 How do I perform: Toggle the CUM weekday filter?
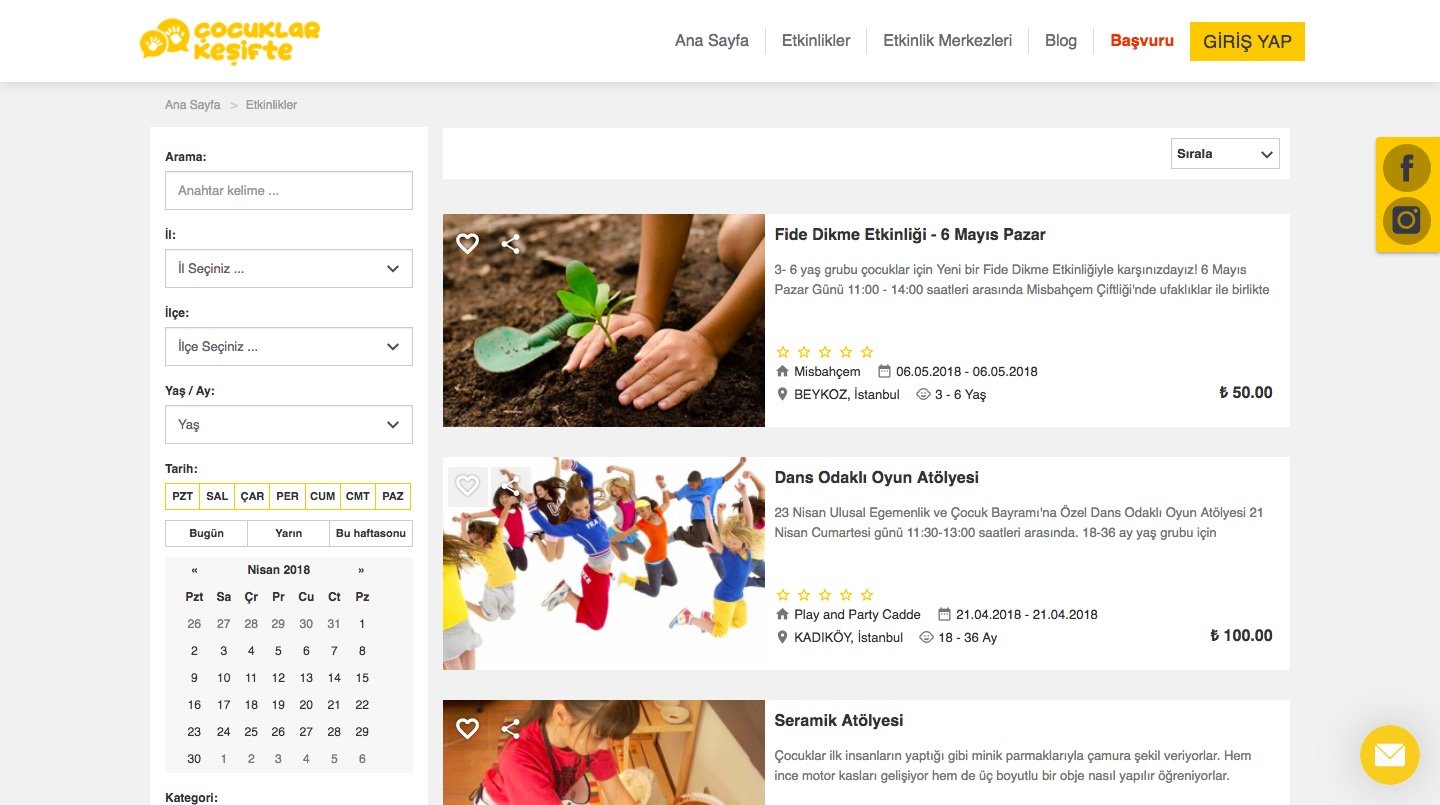click(323, 496)
